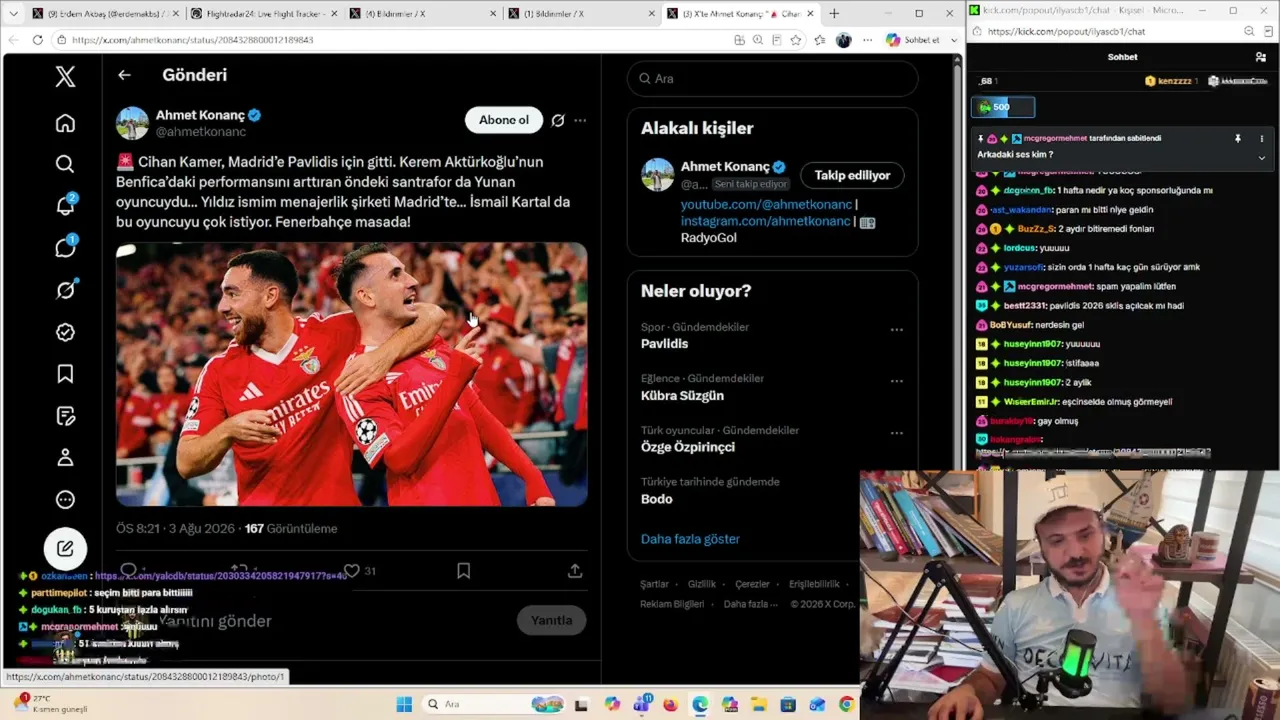Image resolution: width=1280 pixels, height=720 pixels.
Task: Open youtube.com/@ahmetkonanc link
Action: 766,204
